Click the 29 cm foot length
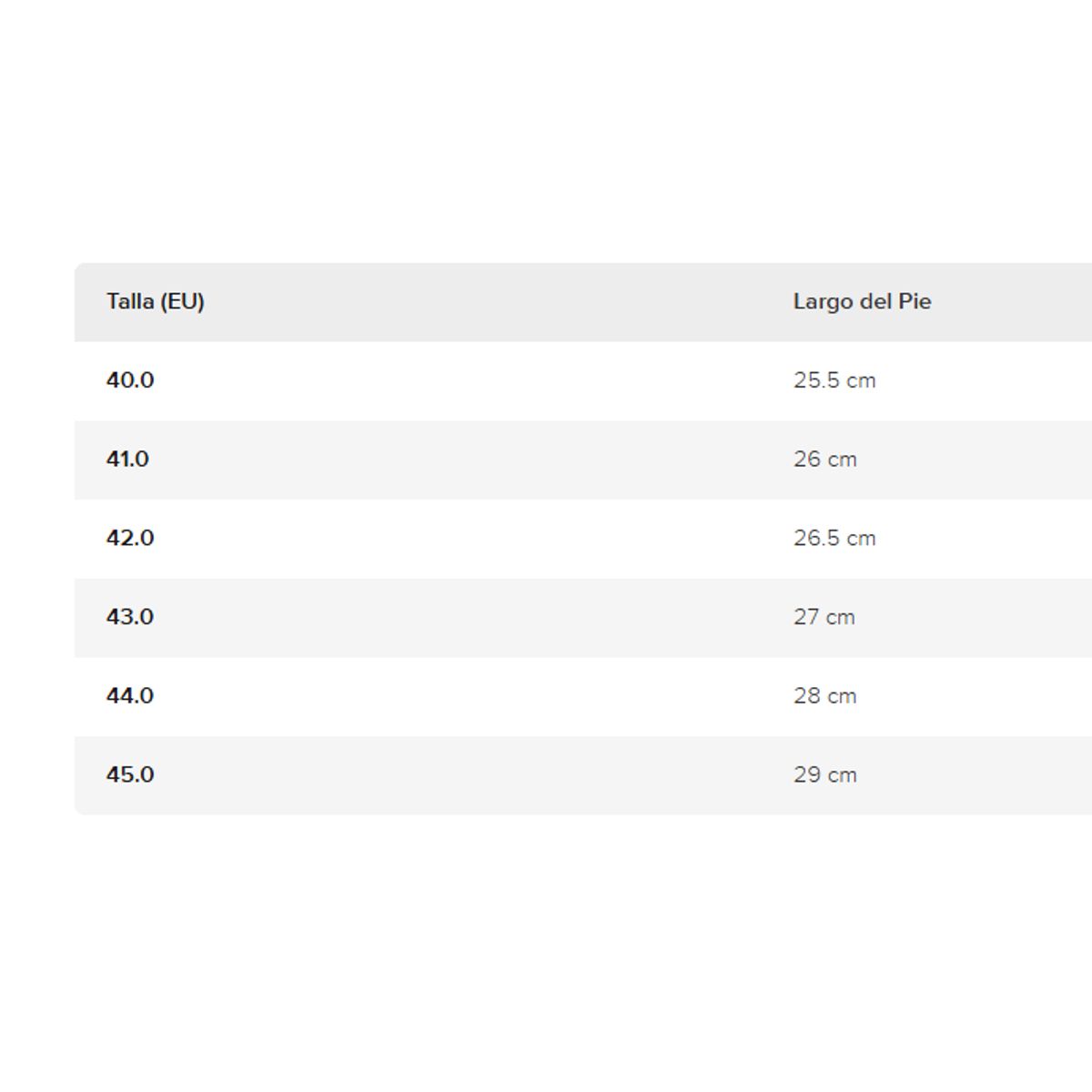 click(x=824, y=775)
